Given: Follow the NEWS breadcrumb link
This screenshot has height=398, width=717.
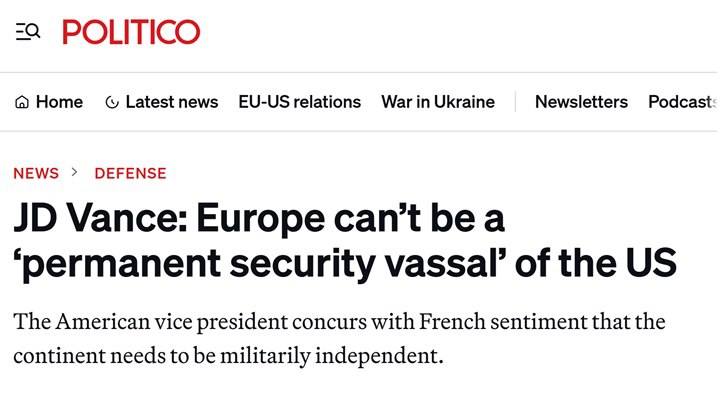Looking at the screenshot, I should pyautogui.click(x=36, y=173).
